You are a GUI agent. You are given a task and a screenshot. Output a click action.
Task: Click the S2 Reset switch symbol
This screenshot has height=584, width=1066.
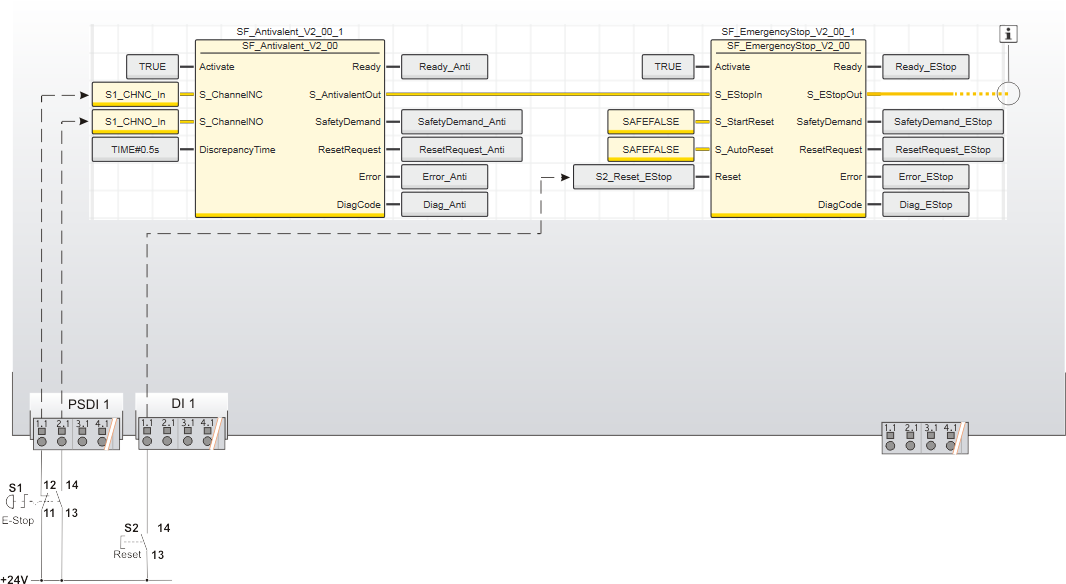point(138,541)
